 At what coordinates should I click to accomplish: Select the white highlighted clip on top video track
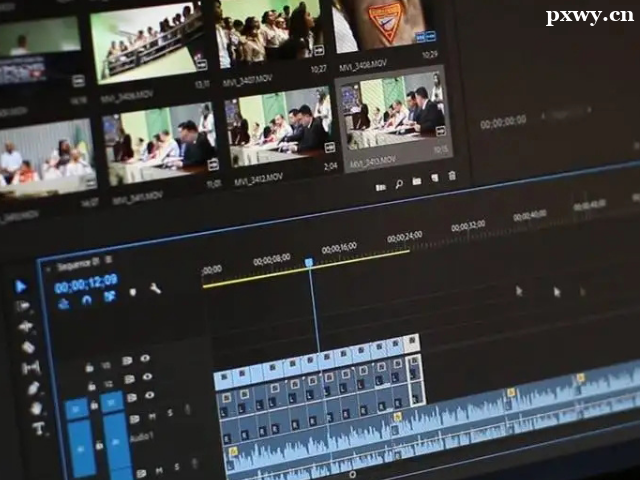click(x=411, y=343)
